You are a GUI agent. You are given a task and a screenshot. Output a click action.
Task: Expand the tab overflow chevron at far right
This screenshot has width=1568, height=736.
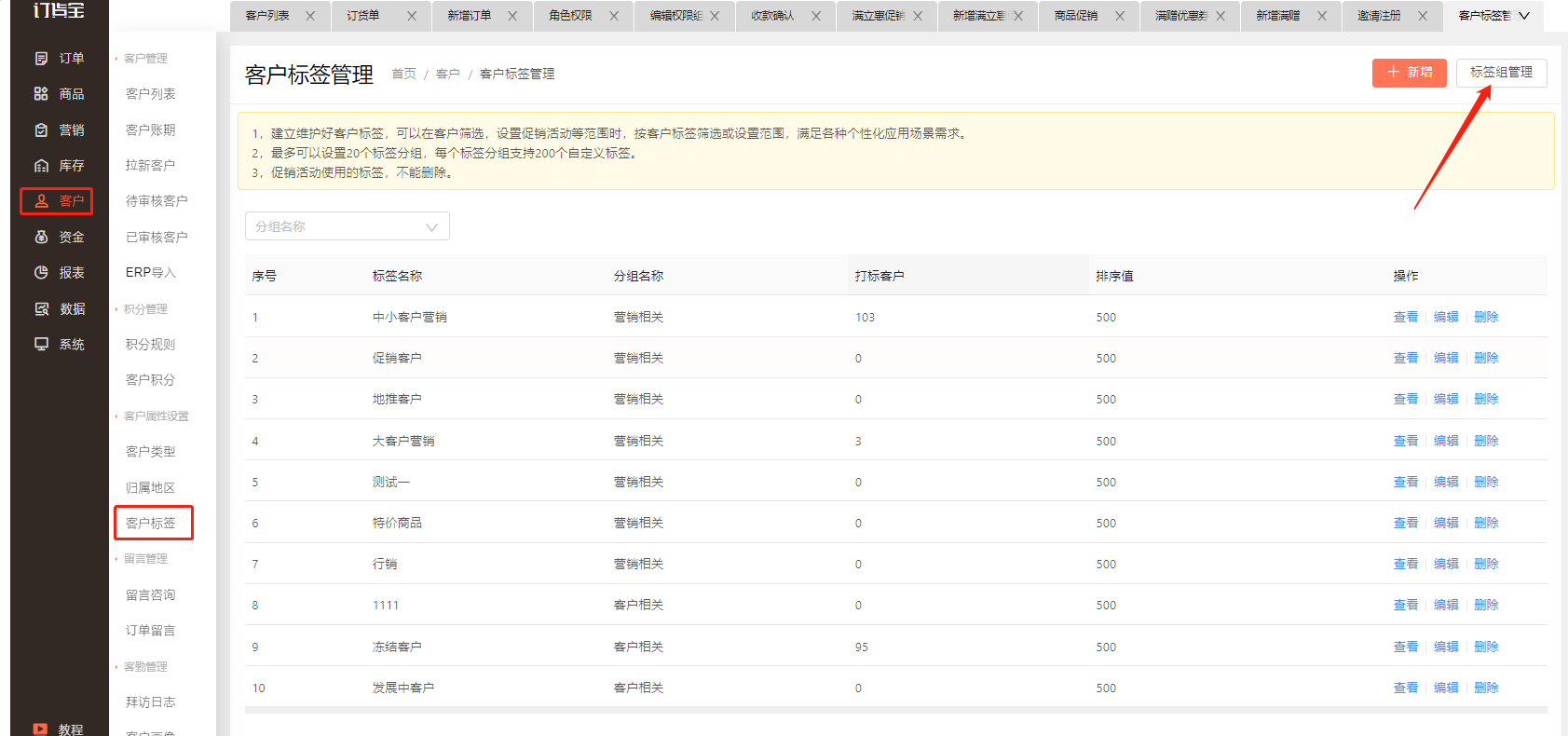[x=1524, y=16]
